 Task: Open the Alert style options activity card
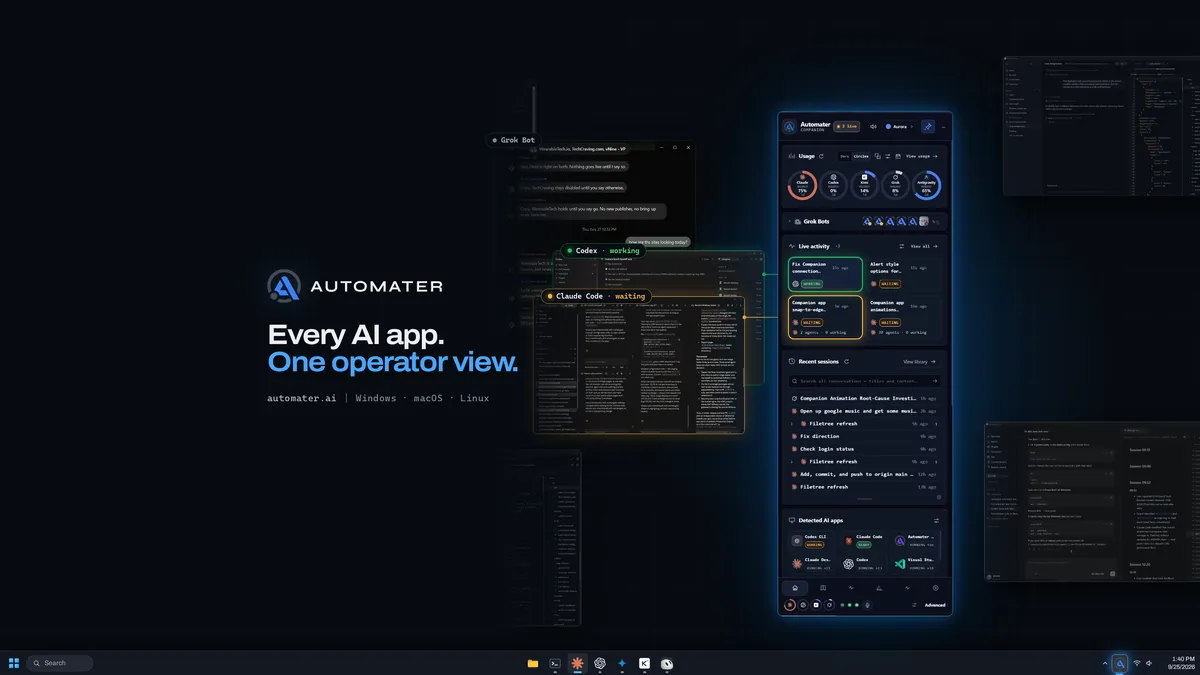point(904,274)
